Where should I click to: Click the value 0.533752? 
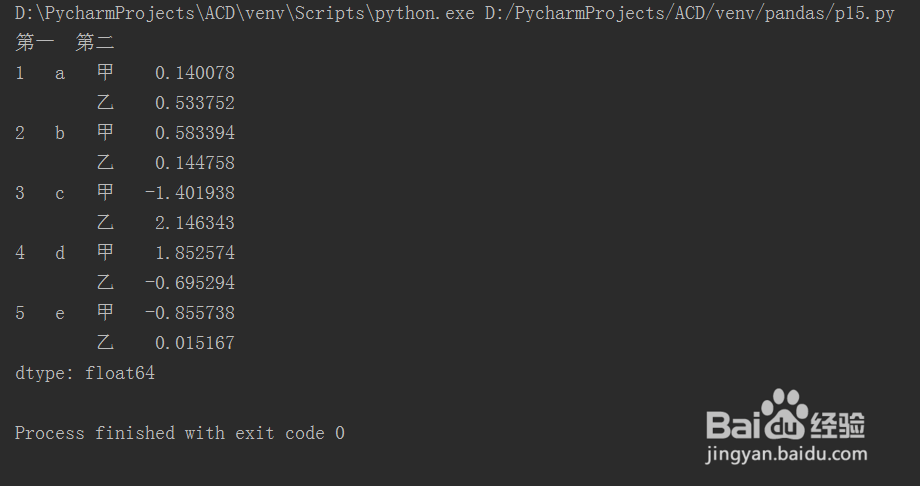point(195,103)
